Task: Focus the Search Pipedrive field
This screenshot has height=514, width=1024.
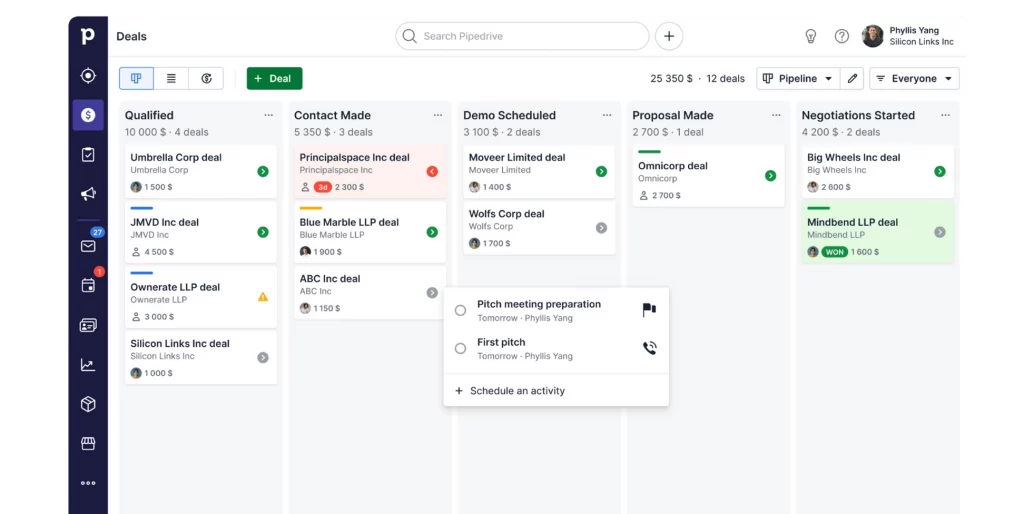Action: (522, 36)
